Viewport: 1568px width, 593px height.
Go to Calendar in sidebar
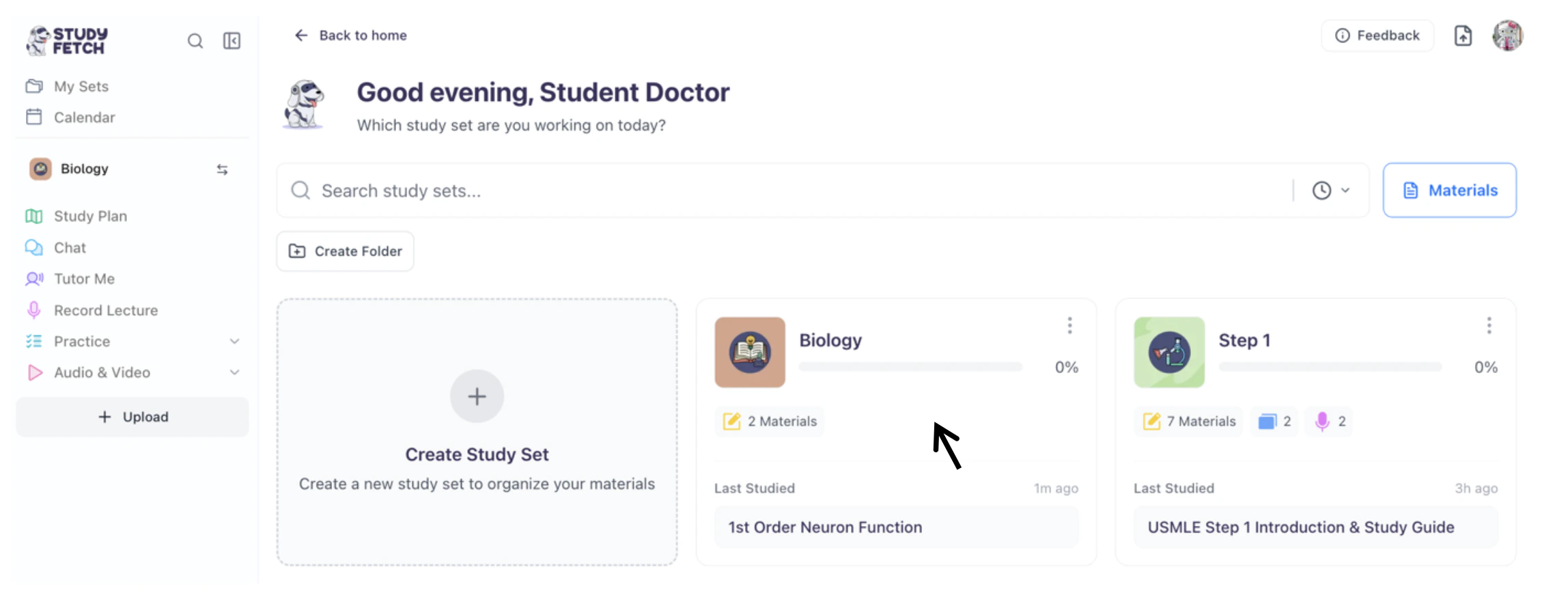(84, 118)
